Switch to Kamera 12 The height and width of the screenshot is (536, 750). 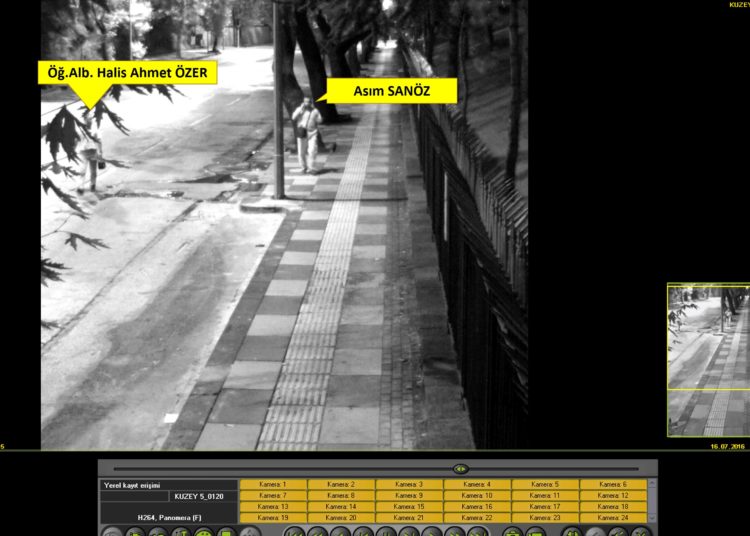(613, 495)
